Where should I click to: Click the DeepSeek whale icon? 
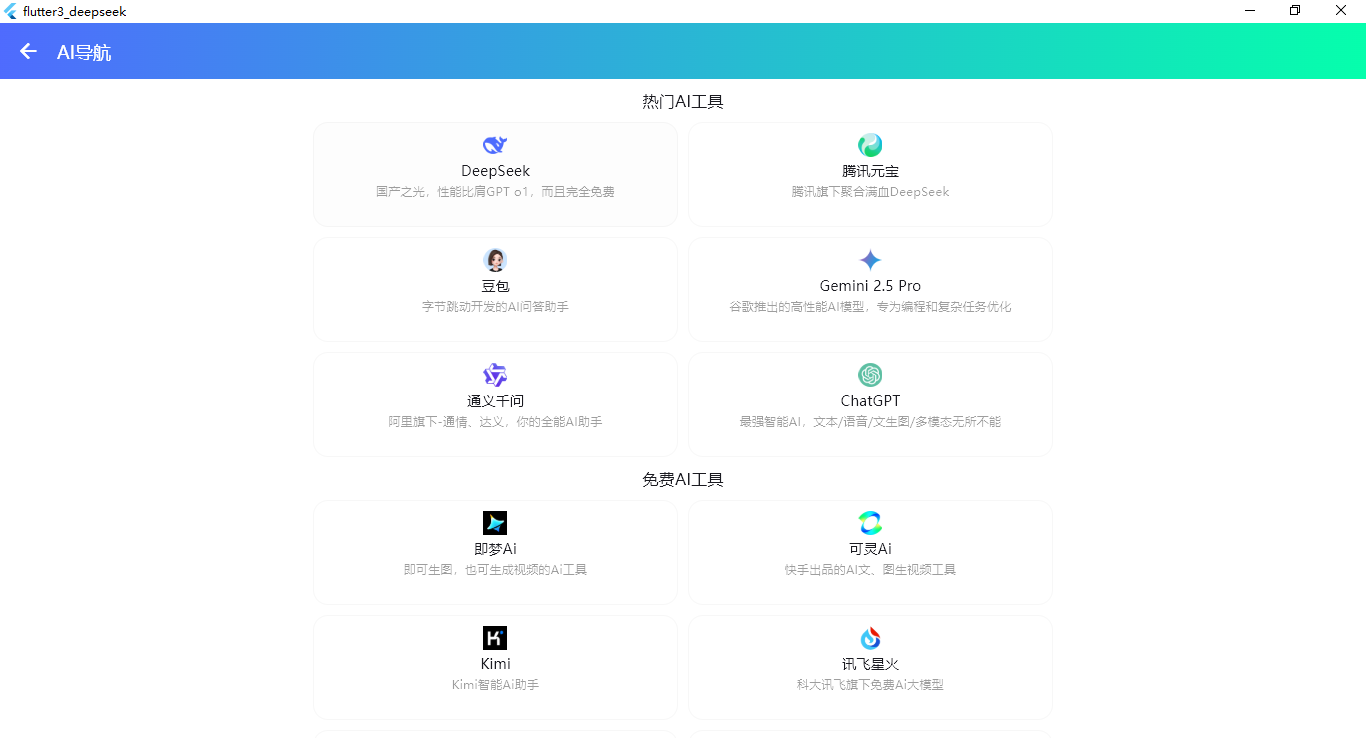pyautogui.click(x=495, y=145)
